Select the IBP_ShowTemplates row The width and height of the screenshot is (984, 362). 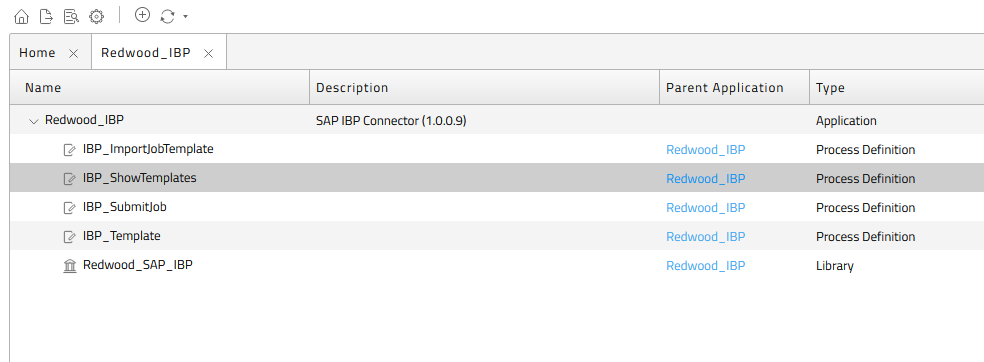coord(496,178)
